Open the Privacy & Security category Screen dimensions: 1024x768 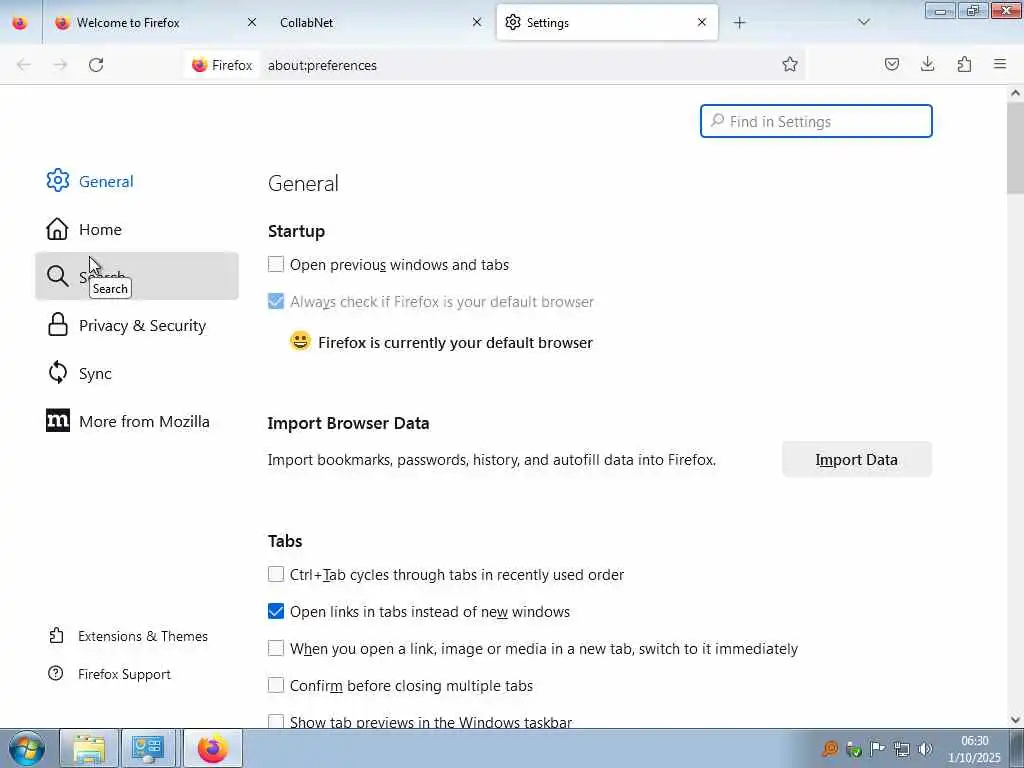(136, 325)
